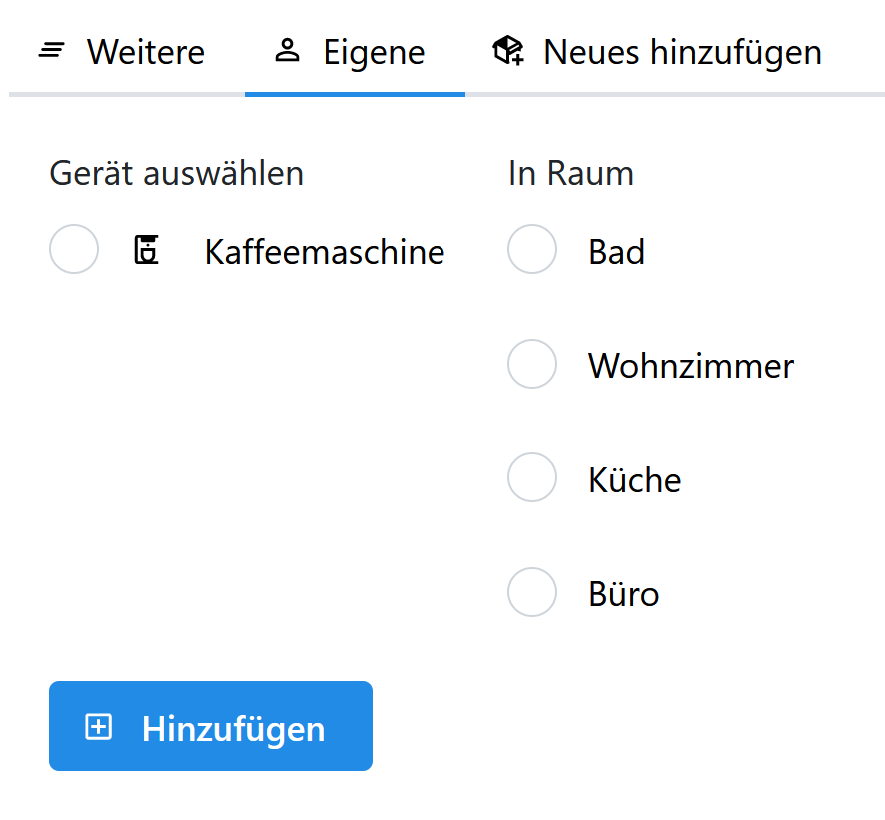Image resolution: width=885 pixels, height=820 pixels.
Task: Click the blue Hinzufügen button
Action: (211, 726)
